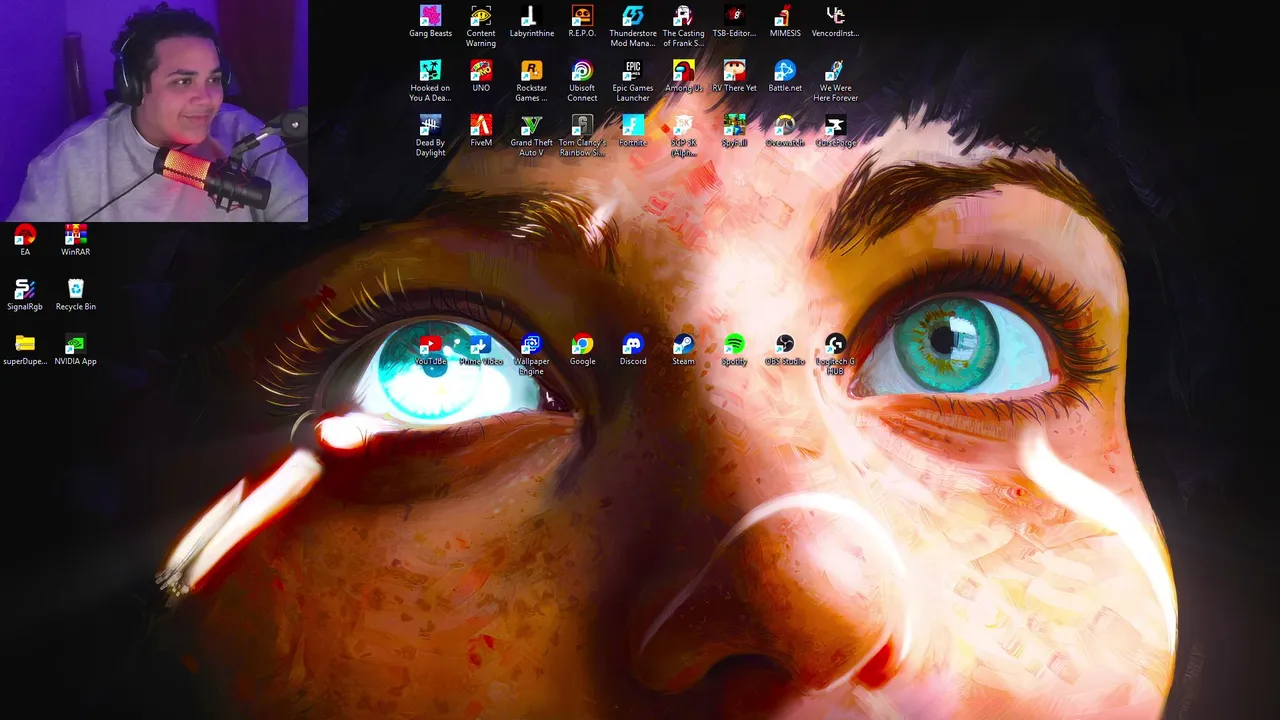Select the TSB-Editor shortcut
This screenshot has height=720, width=1280.
tap(734, 22)
